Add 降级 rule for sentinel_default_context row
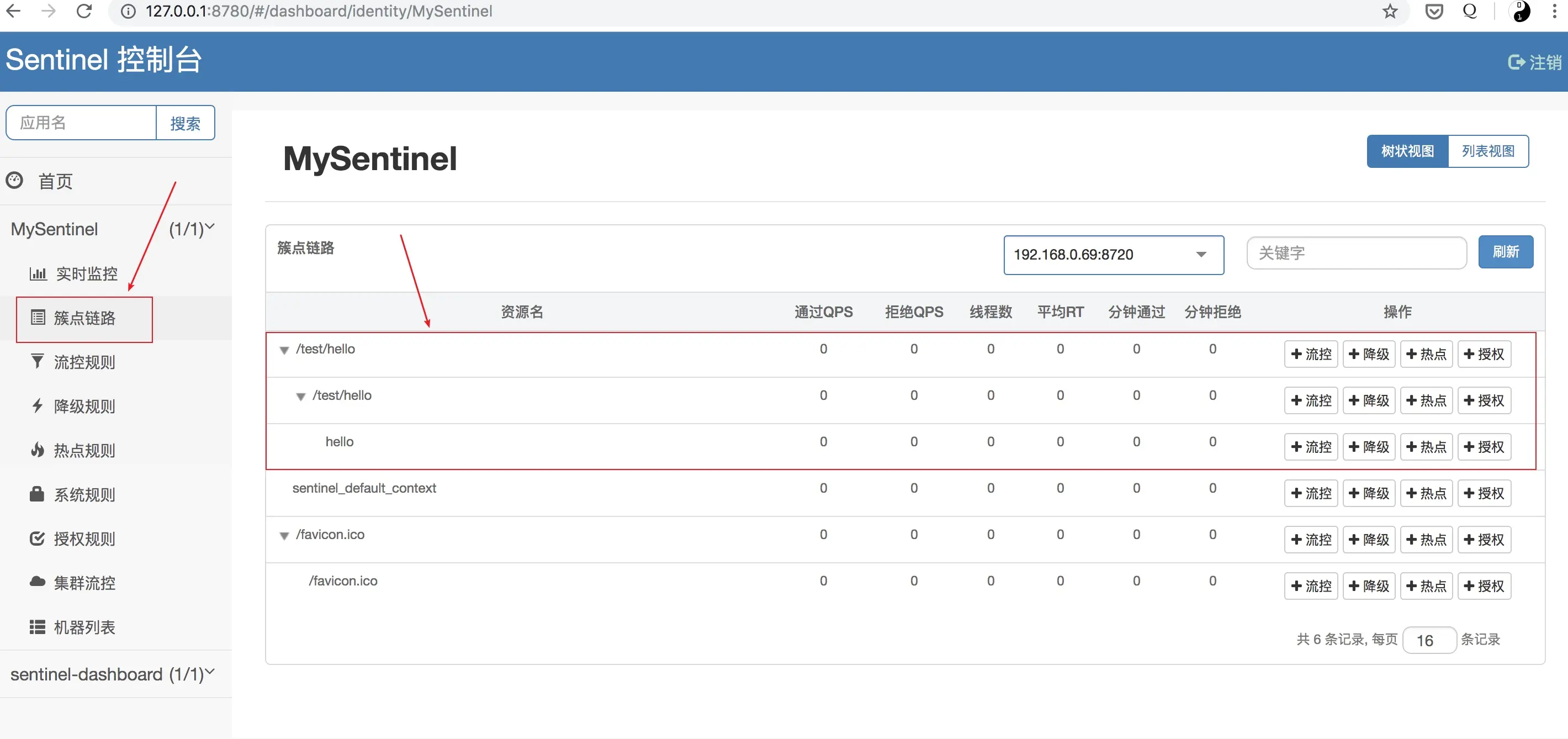The width and height of the screenshot is (1568, 739). [x=1368, y=493]
